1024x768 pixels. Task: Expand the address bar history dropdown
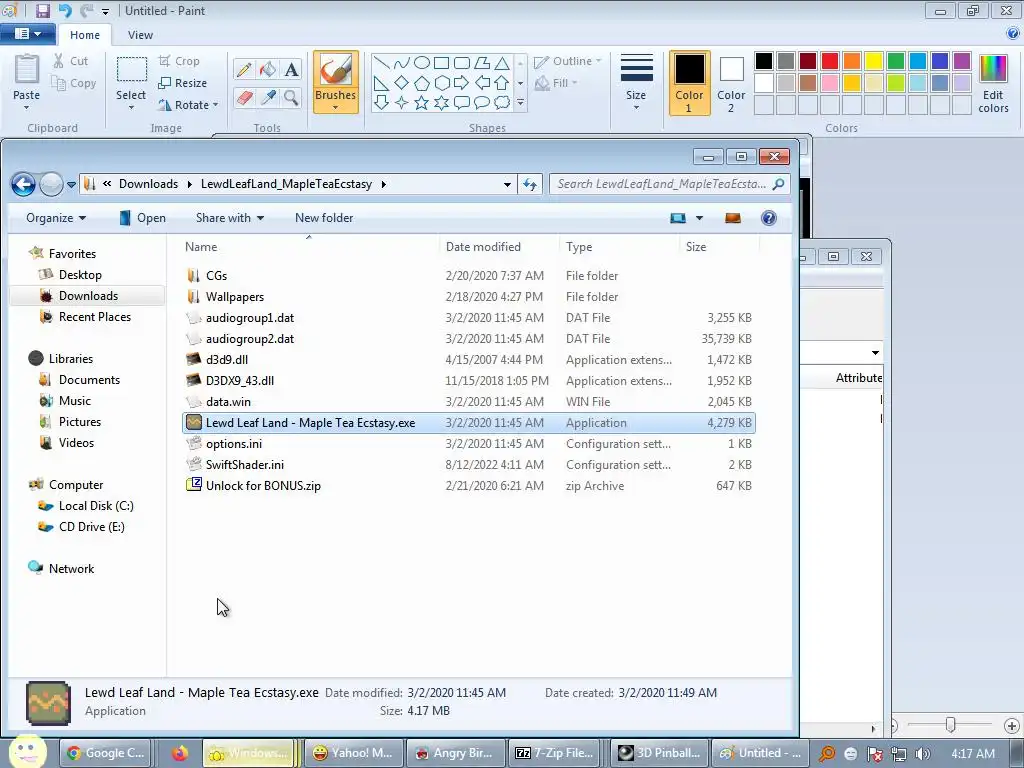pos(507,185)
